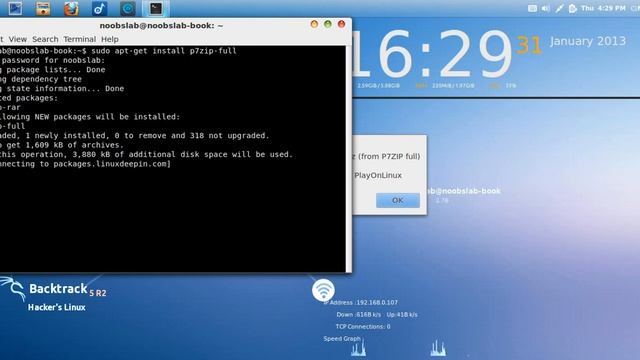640x360 pixels.
Task: Click the 'Up: 418 k/s' widget text
Action: (402, 315)
